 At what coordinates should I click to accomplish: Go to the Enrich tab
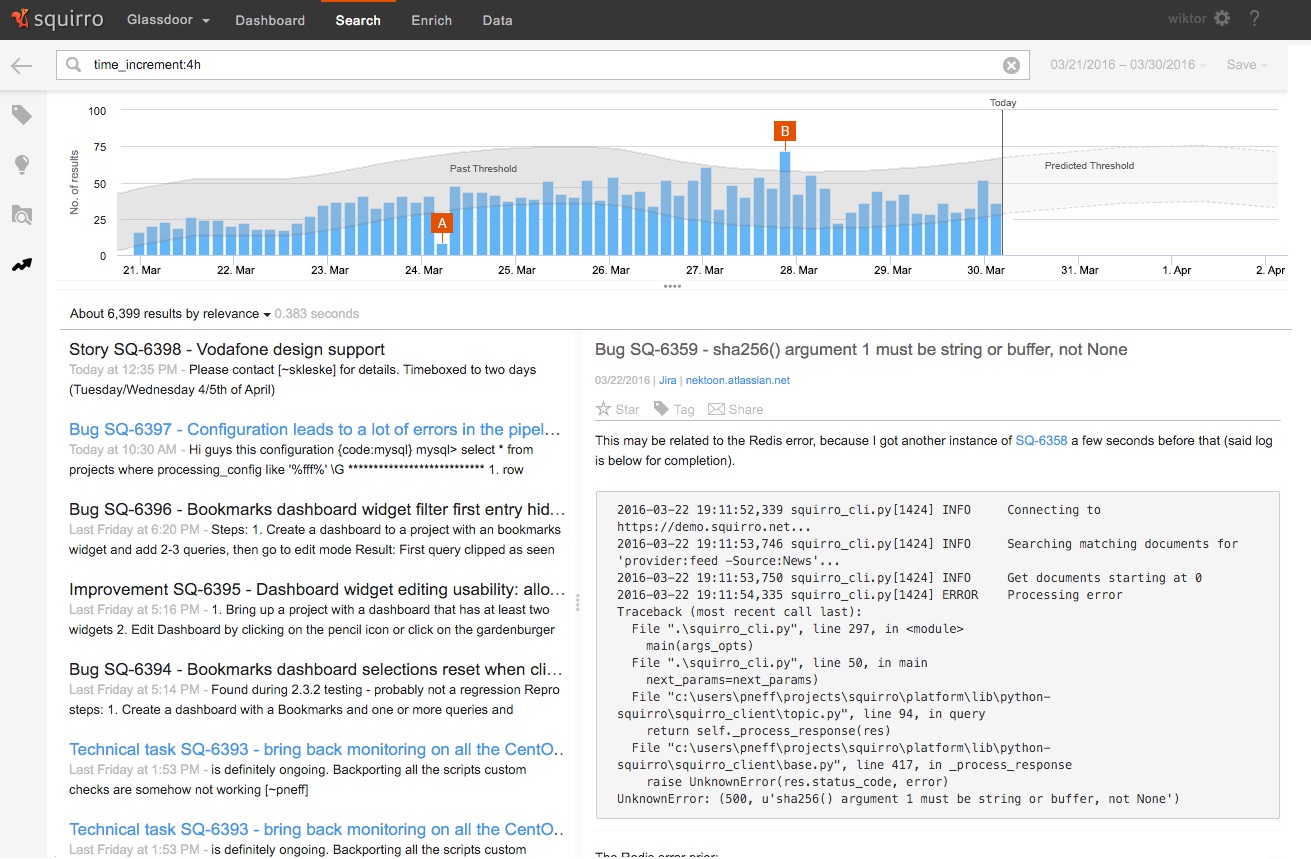(431, 20)
